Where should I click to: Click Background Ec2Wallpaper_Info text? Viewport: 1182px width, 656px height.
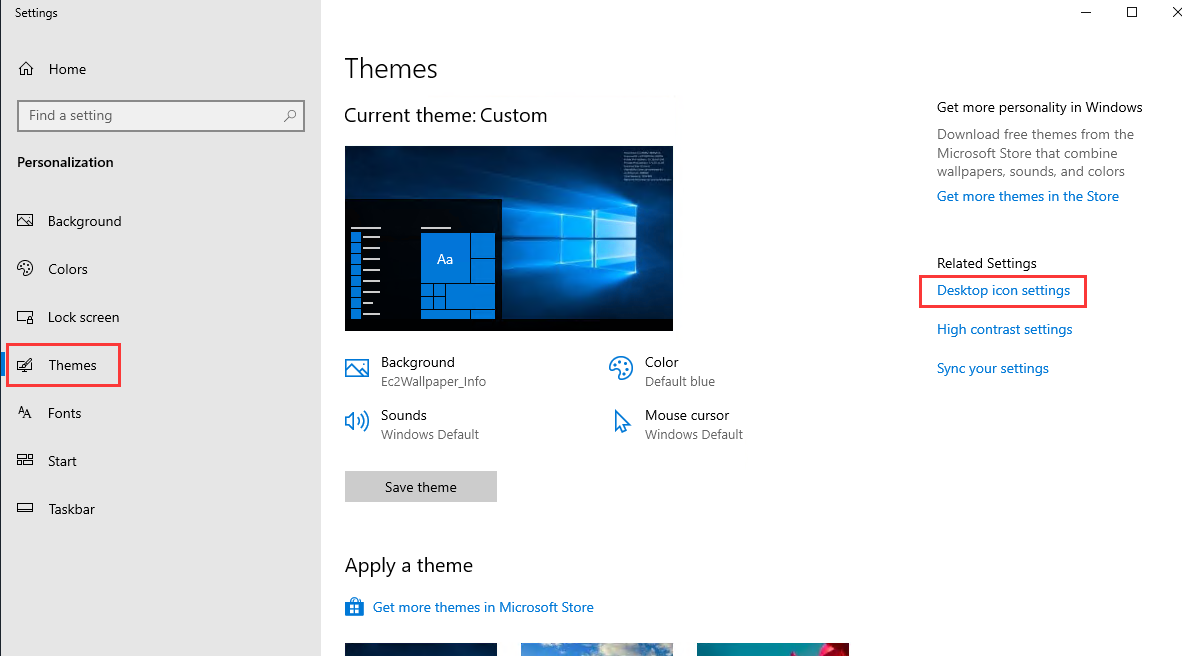(x=433, y=372)
